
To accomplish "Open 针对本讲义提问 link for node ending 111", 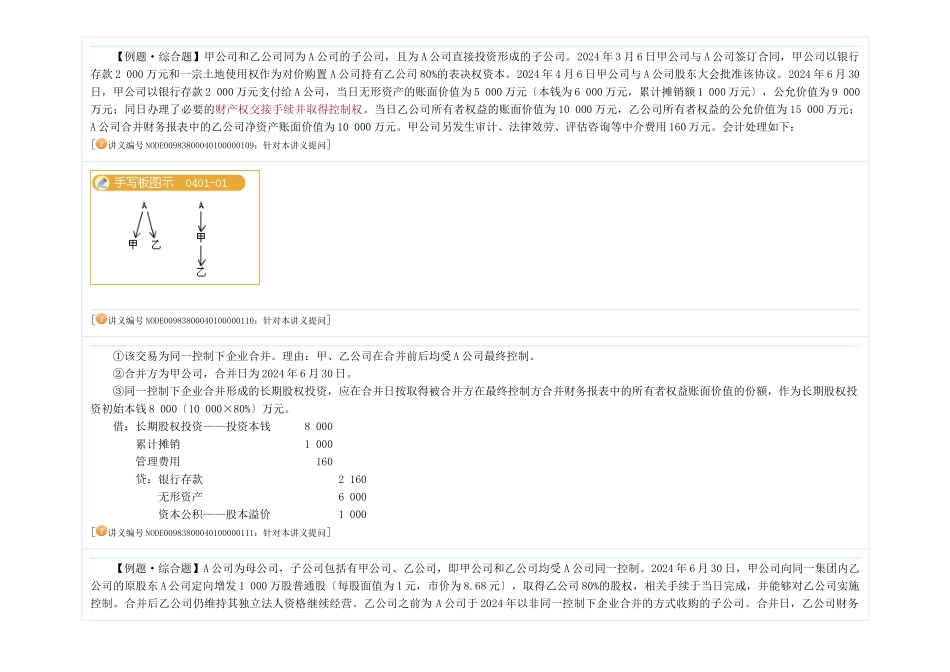I will pos(294,533).
